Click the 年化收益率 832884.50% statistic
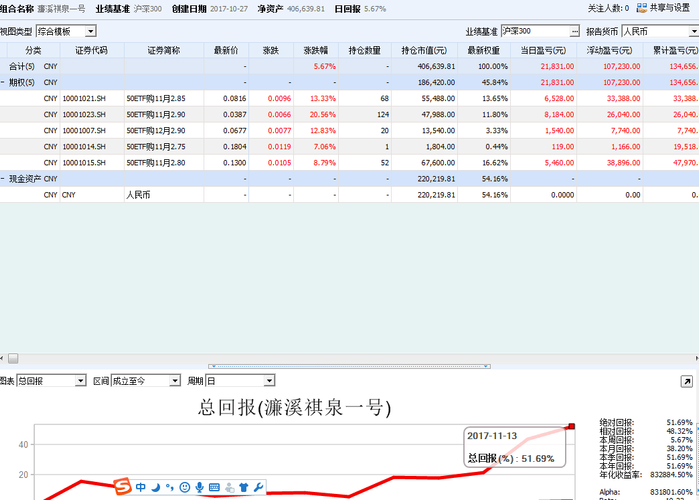Screen dimensions: 699x500 click(646, 475)
